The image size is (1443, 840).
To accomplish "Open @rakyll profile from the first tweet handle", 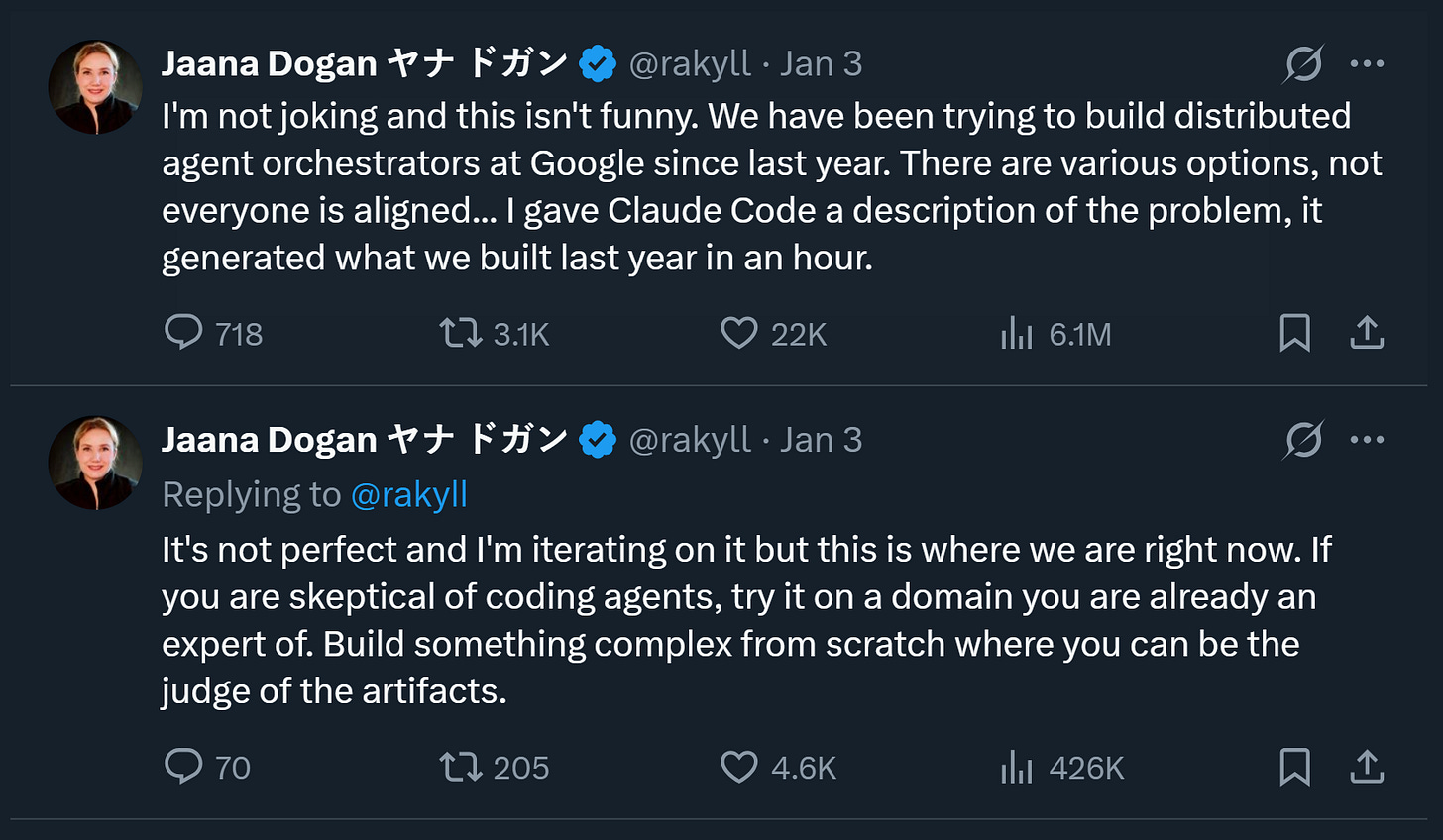I will coord(691,62).
